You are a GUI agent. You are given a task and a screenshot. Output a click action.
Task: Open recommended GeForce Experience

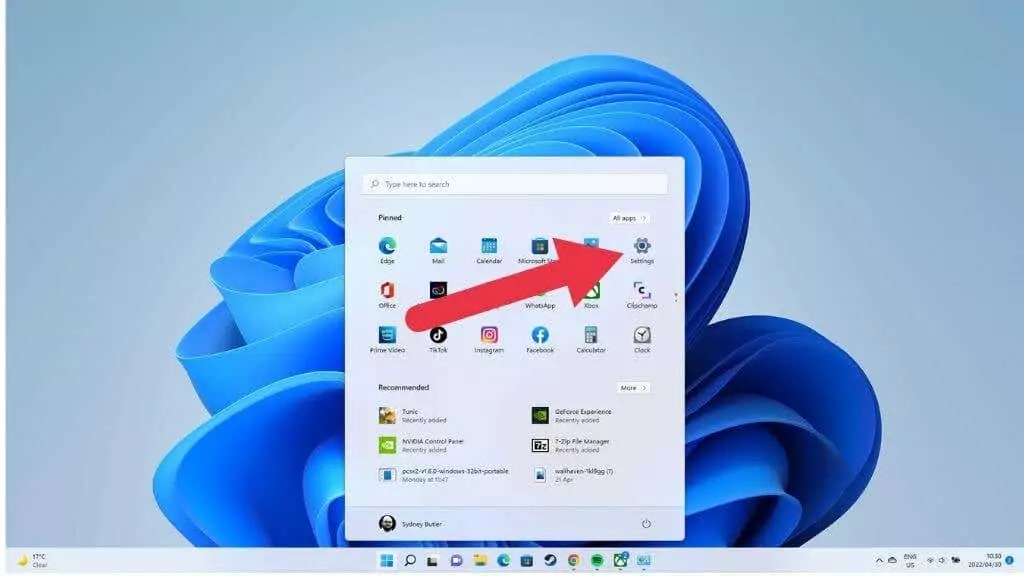(572, 415)
